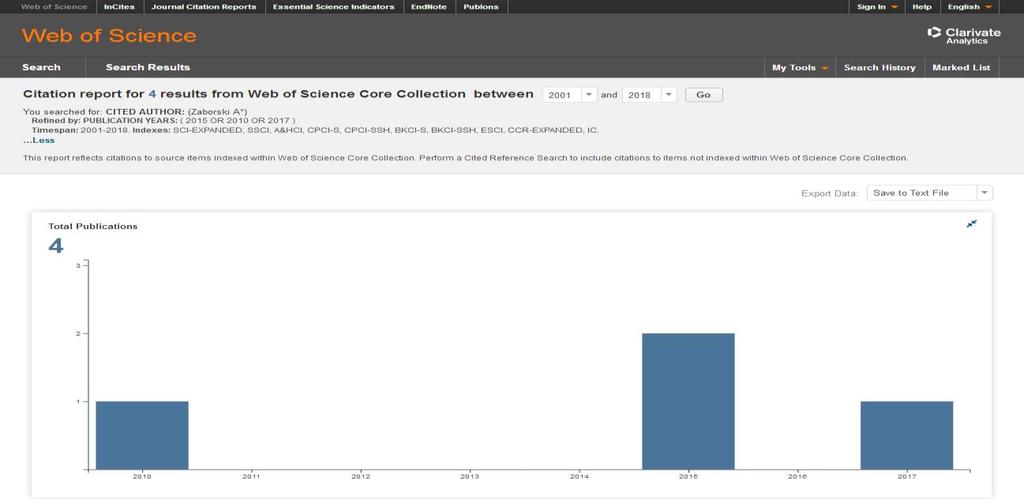
Task: Open the end year 2018 dropdown
Action: (x=650, y=95)
